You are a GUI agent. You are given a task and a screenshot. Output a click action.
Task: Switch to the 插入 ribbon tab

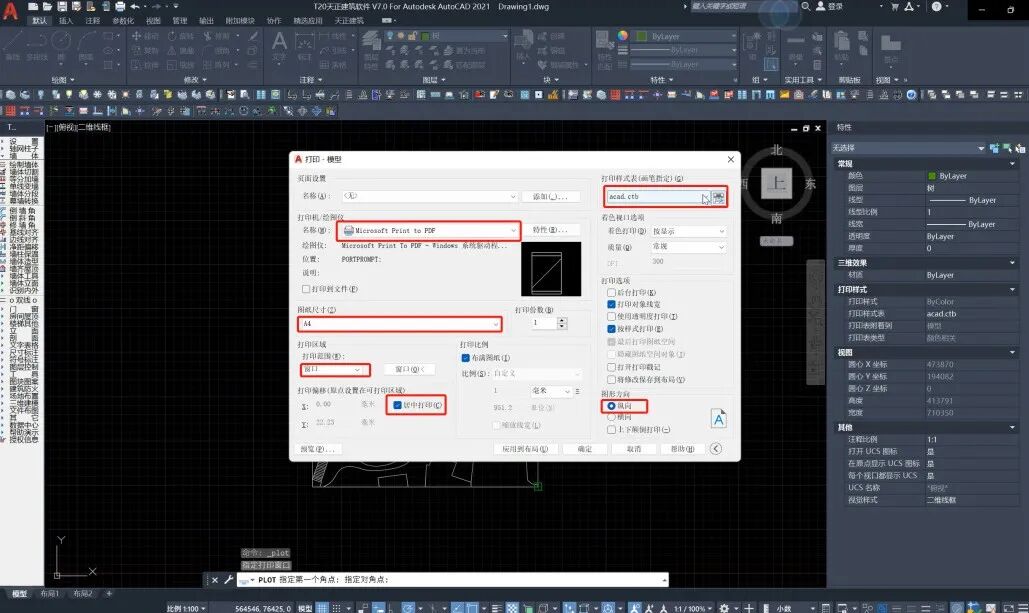[66, 20]
